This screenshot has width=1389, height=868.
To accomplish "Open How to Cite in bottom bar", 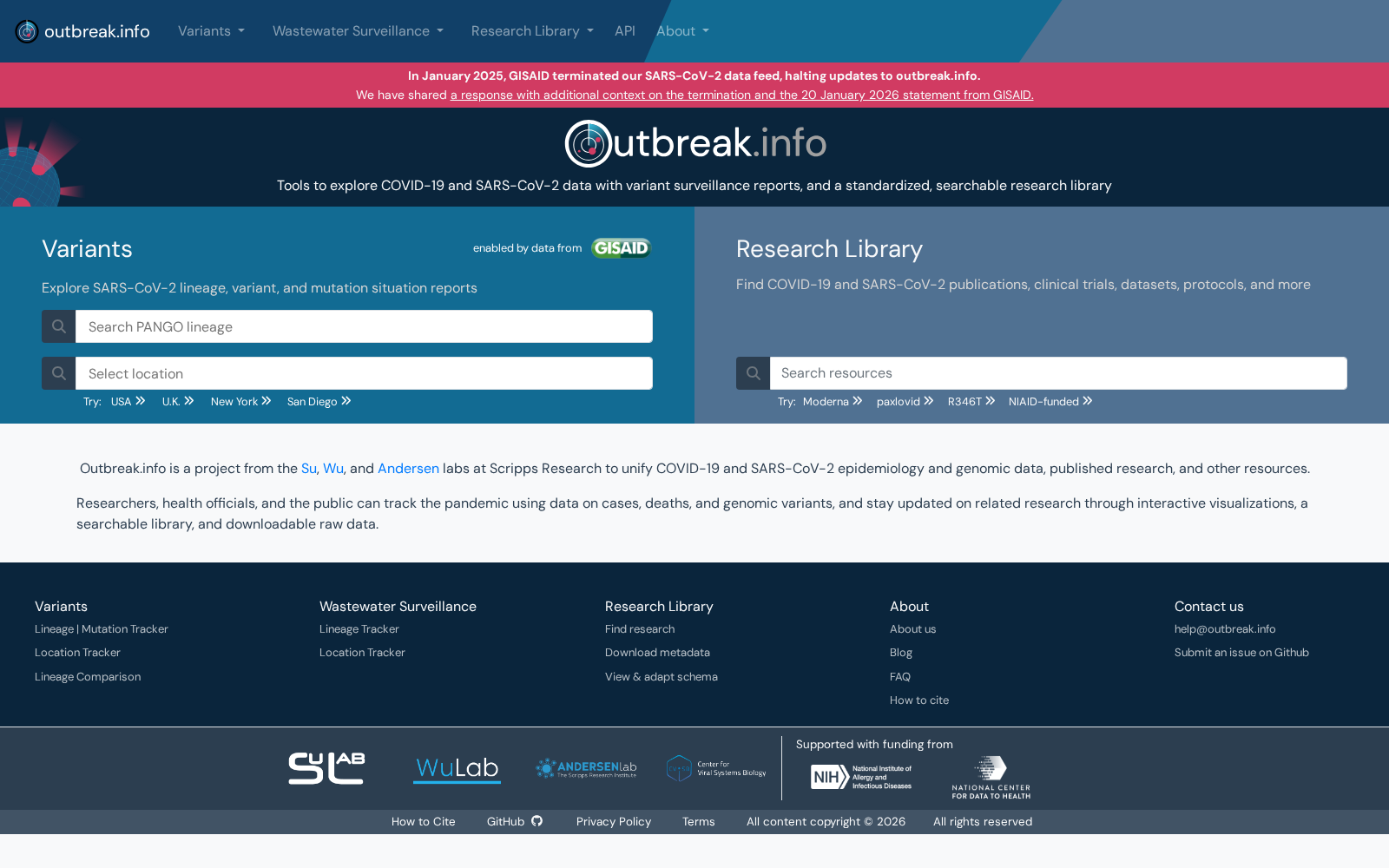I will pos(423,822).
